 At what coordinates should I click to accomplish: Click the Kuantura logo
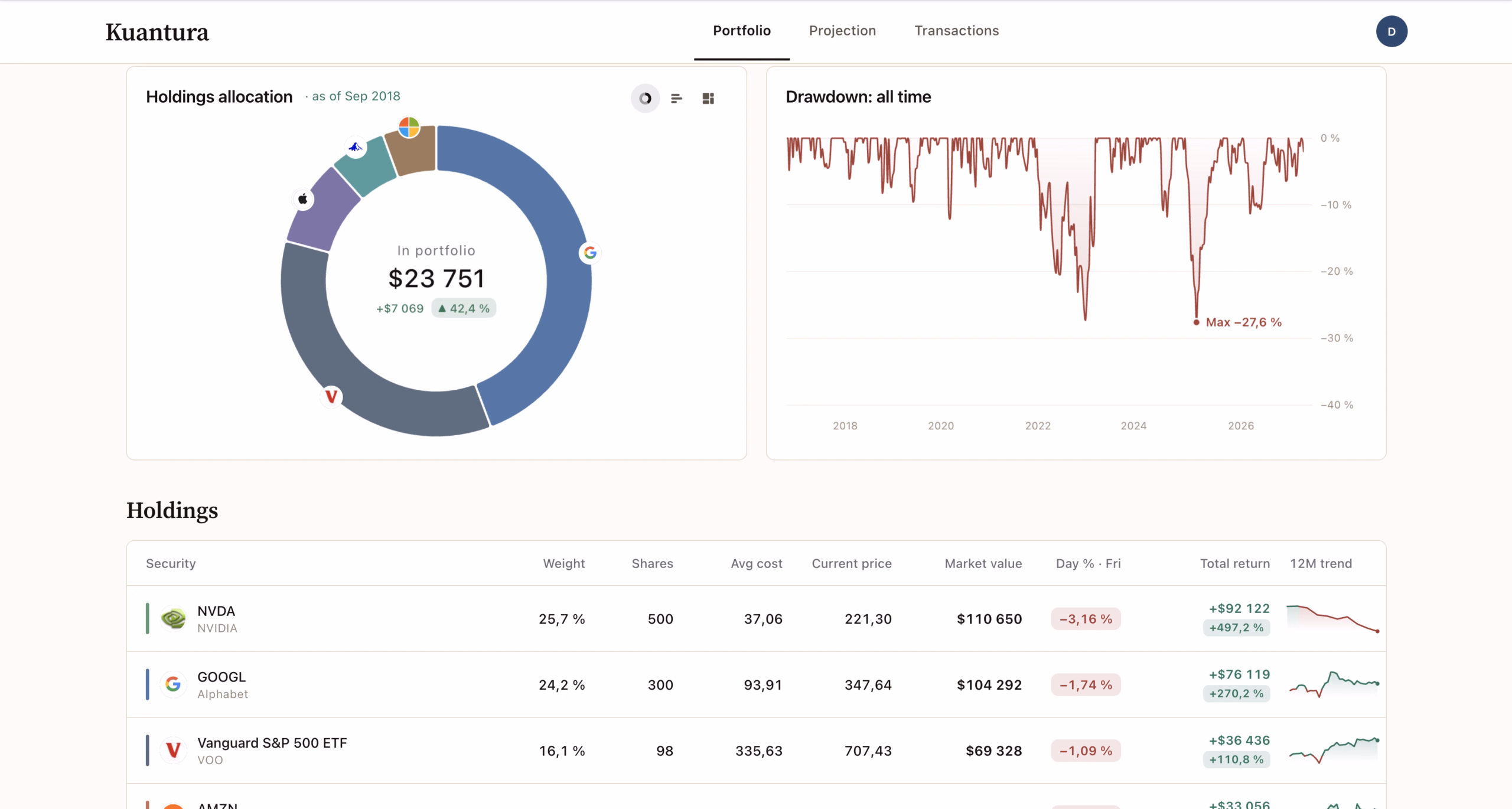pyautogui.click(x=157, y=32)
